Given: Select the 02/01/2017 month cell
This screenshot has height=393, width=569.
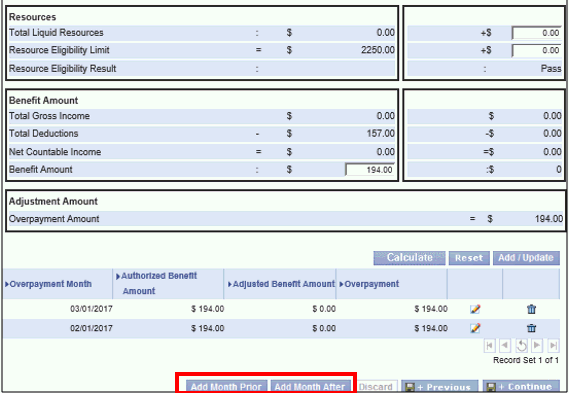Looking at the screenshot, I should (91, 328).
